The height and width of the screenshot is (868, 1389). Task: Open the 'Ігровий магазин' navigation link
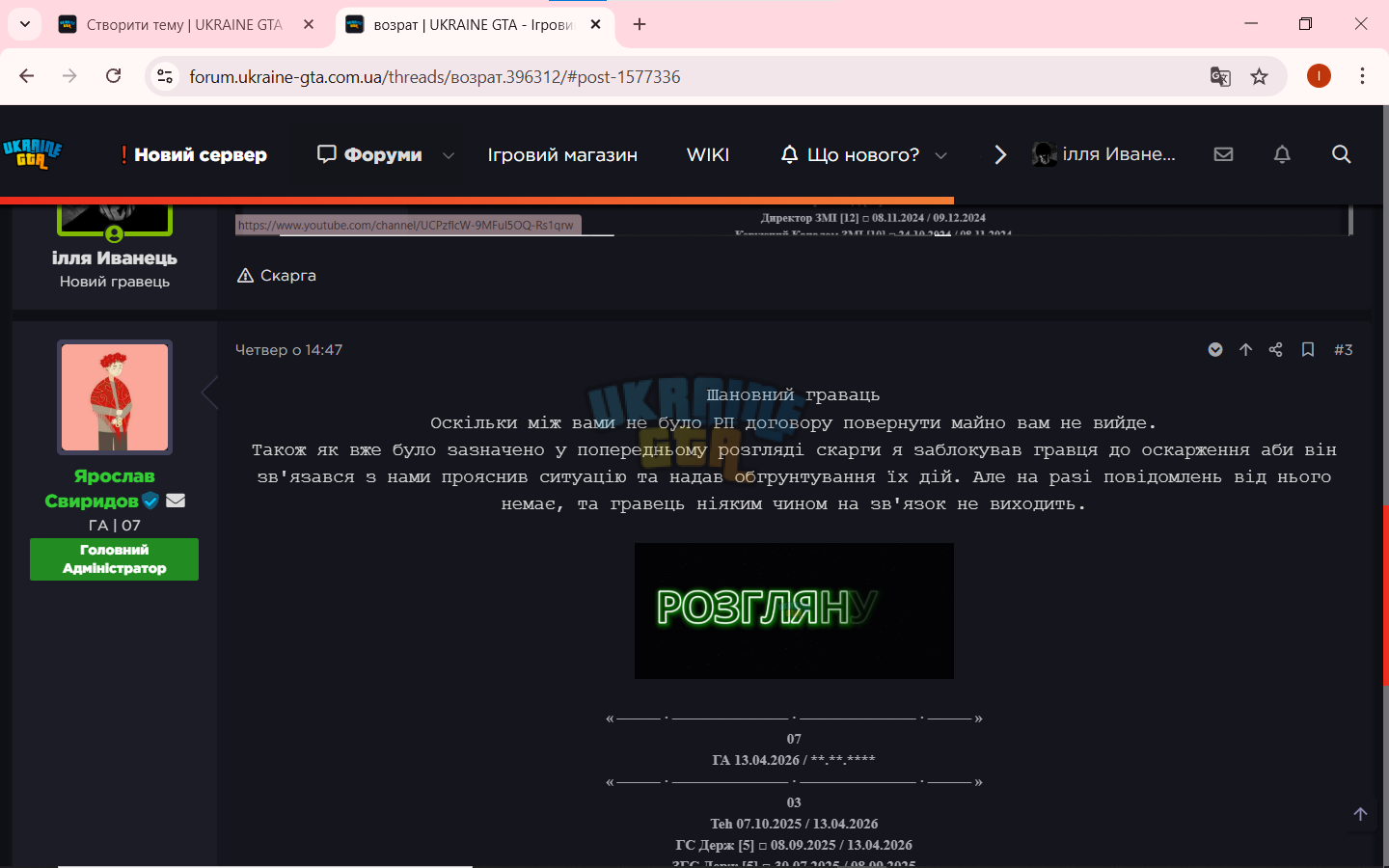pyautogui.click(x=562, y=154)
